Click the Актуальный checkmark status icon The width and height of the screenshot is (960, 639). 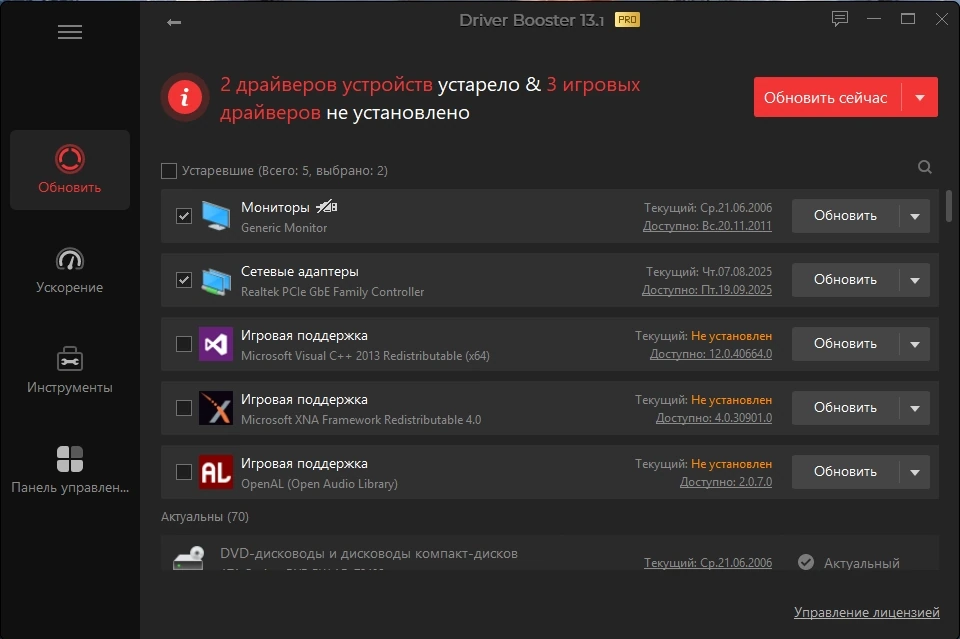point(806,562)
